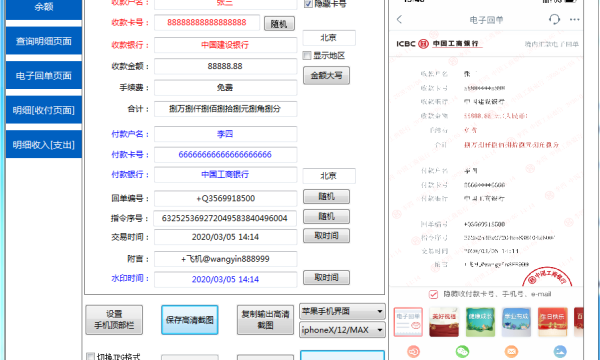The height and width of the screenshot is (360, 600).
Task: Click the 水印时间 field
Action: click(x=225, y=279)
